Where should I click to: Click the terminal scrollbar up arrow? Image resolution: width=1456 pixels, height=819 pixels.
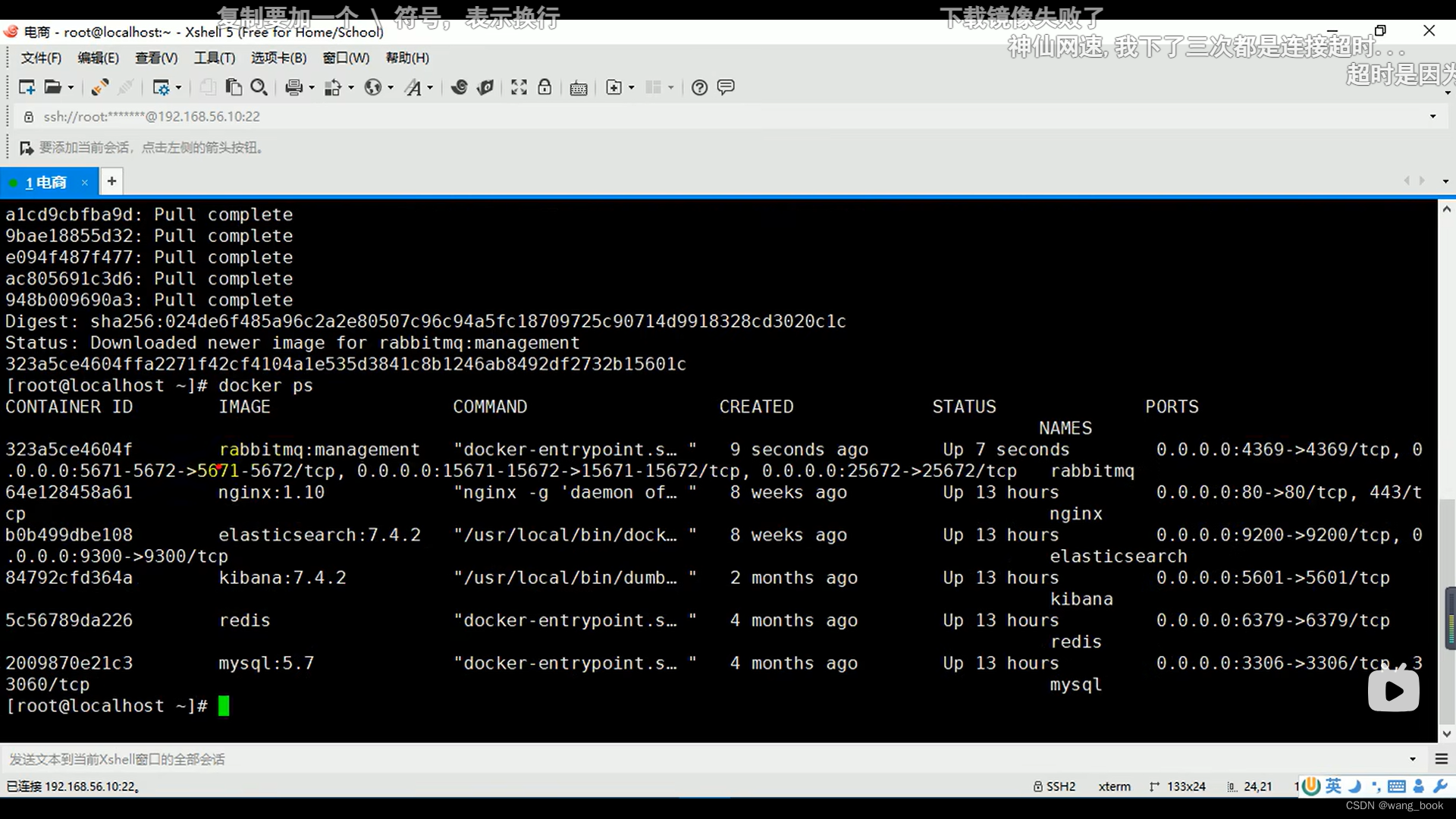pos(1446,209)
